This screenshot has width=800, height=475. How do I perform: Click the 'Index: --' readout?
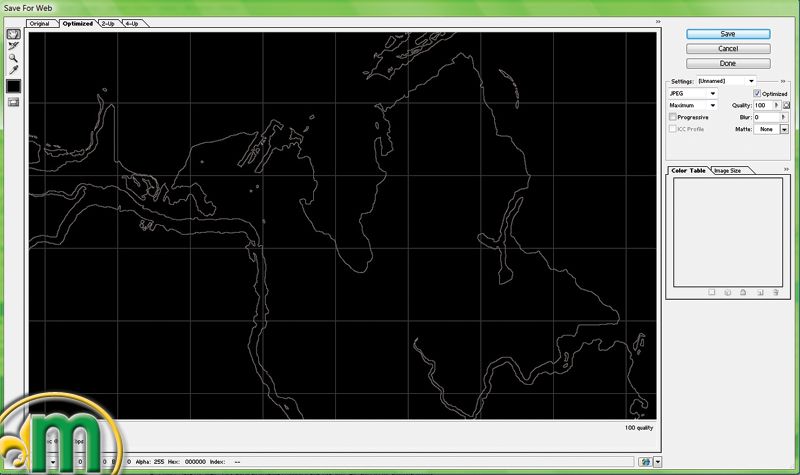tap(225, 462)
